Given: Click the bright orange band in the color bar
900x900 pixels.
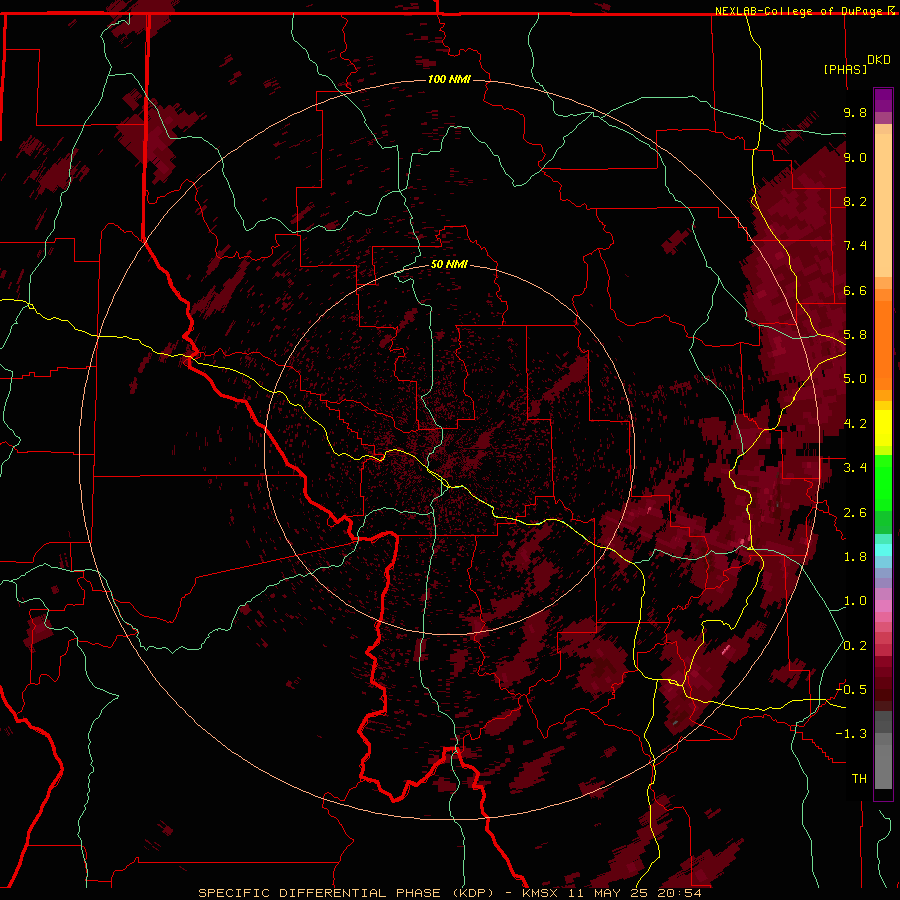Looking at the screenshot, I should coord(883,346).
